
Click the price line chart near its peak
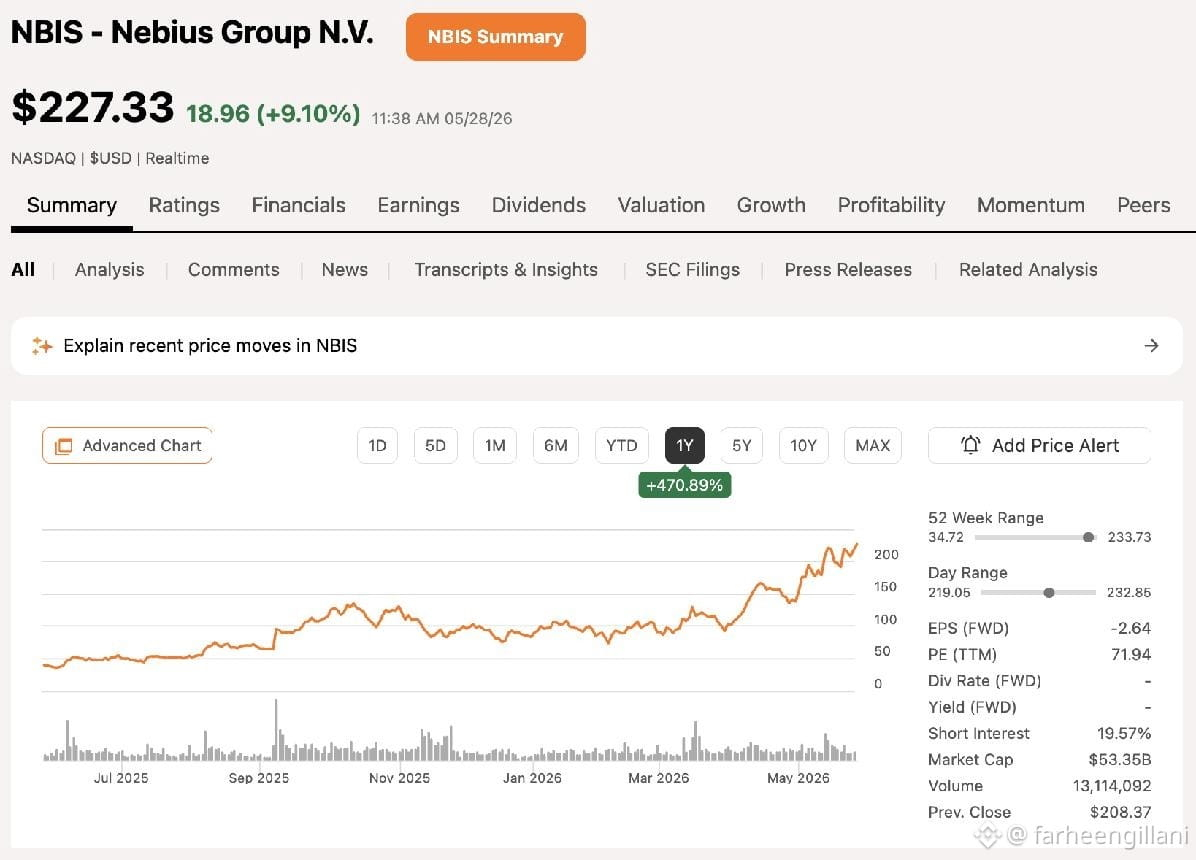point(857,545)
